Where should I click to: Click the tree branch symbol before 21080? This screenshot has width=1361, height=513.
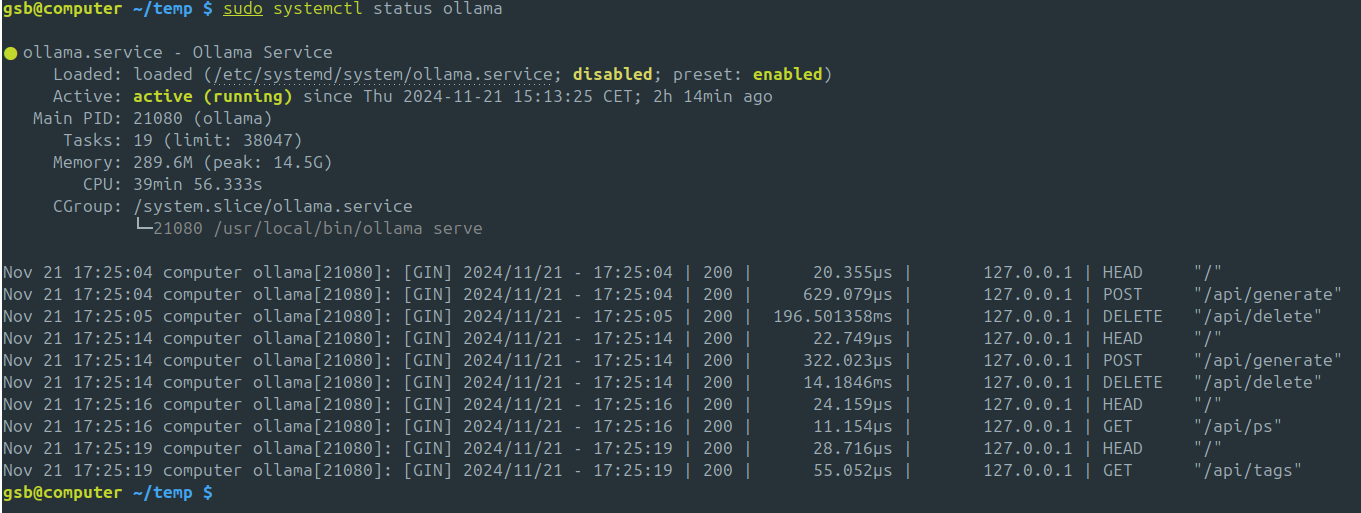142,228
